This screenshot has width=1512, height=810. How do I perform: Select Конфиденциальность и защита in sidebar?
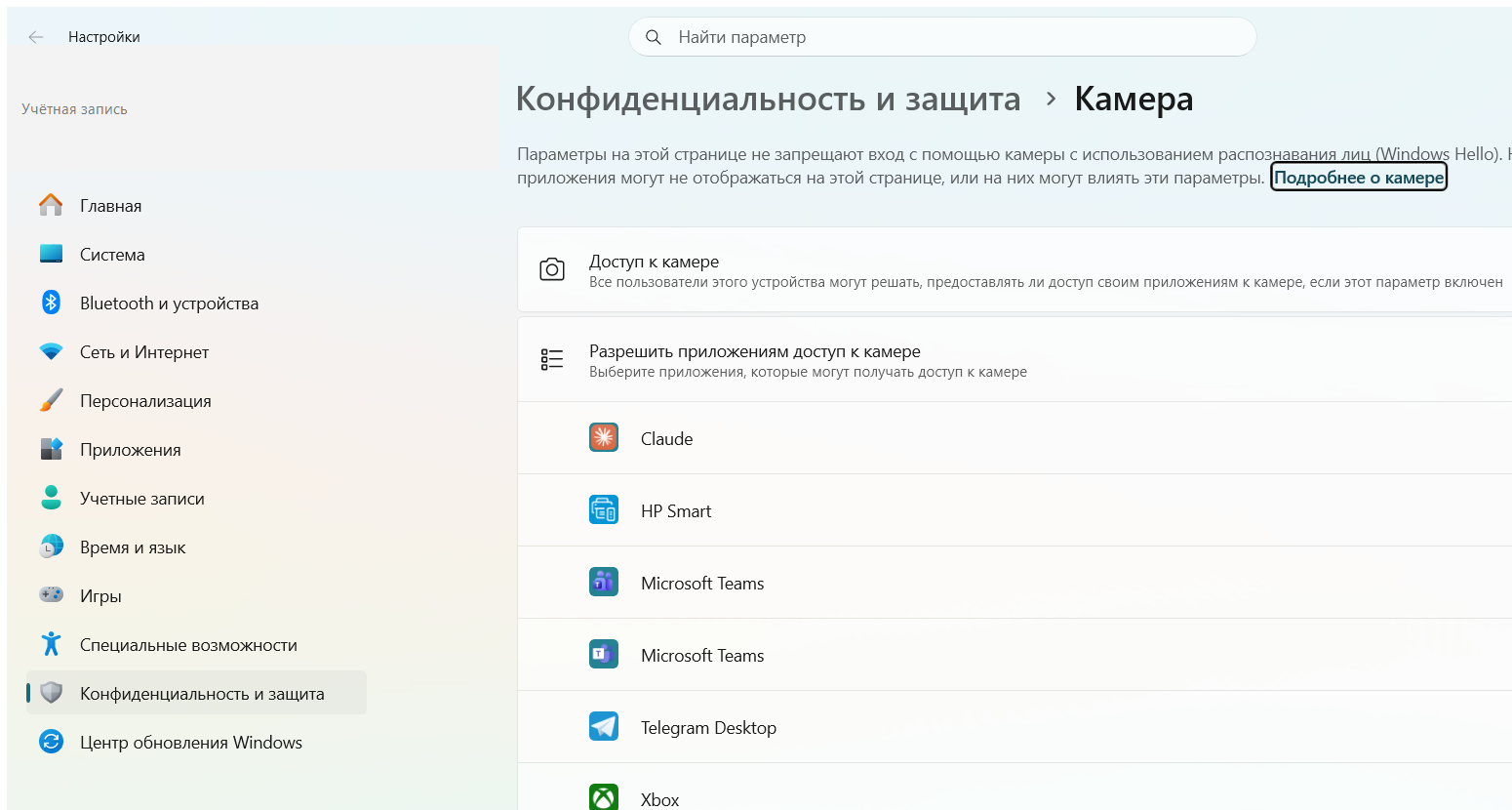click(196, 693)
